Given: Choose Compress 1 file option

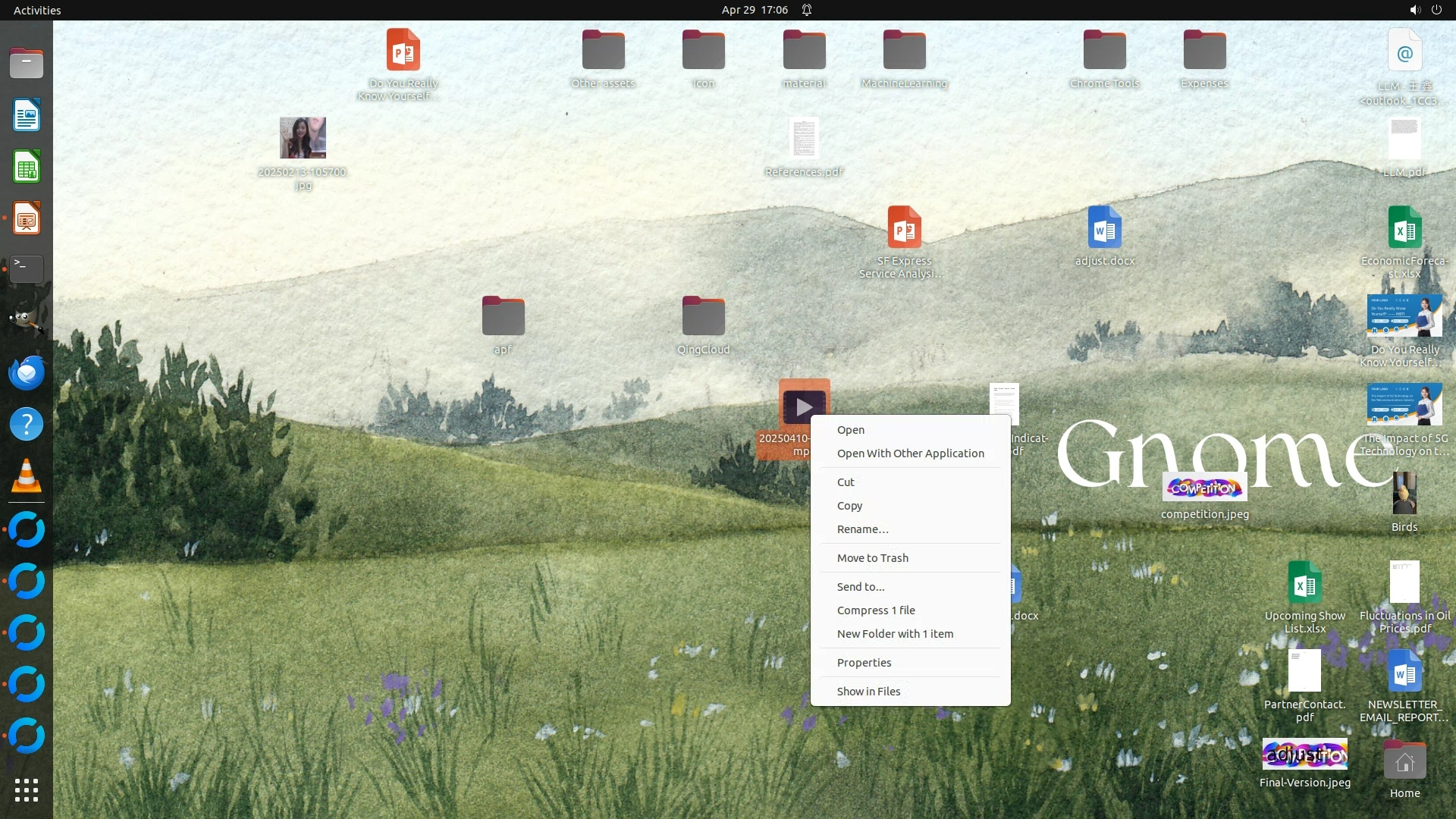Looking at the screenshot, I should click(876, 610).
